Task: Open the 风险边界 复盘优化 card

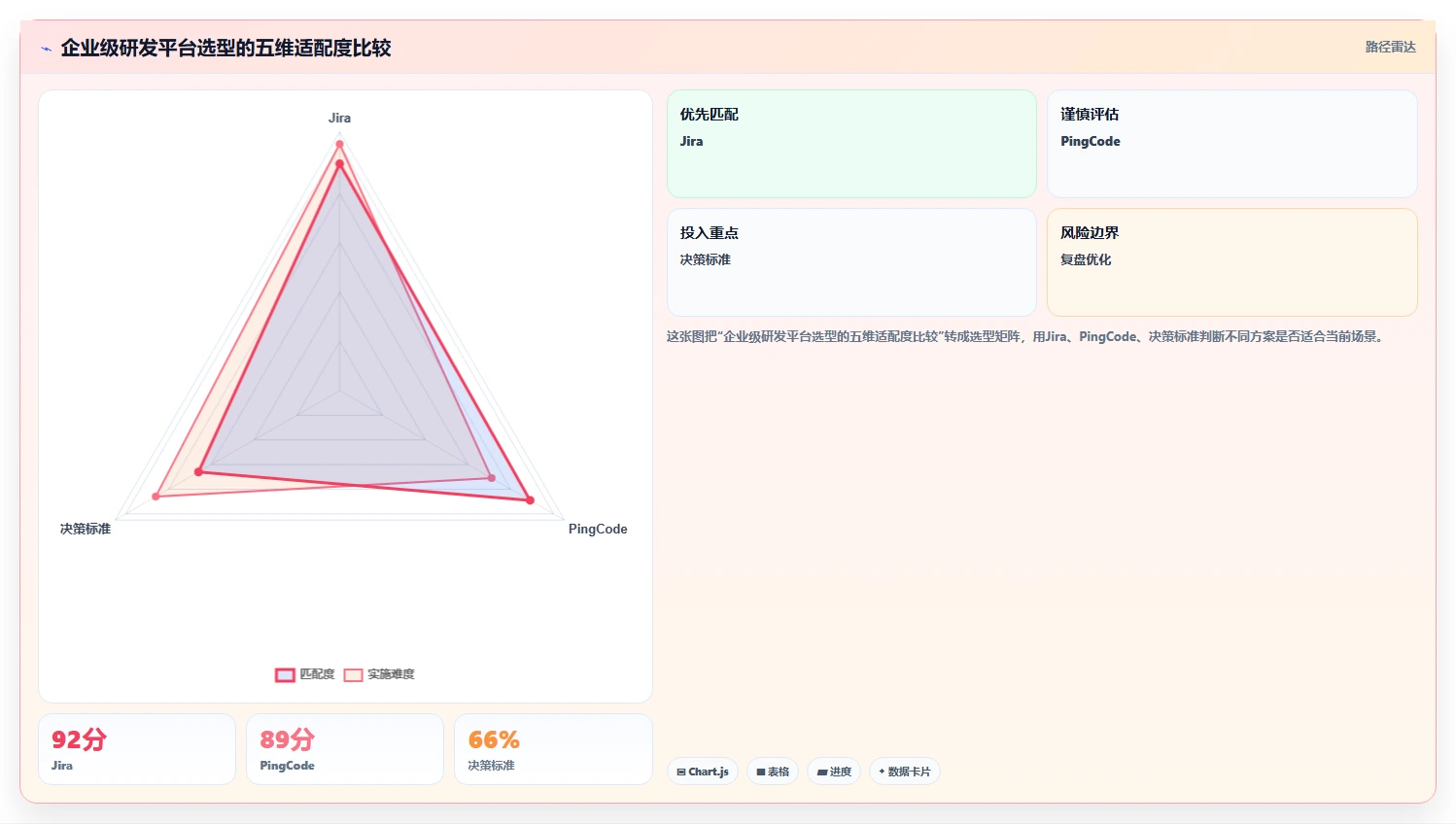Action: (x=1231, y=262)
